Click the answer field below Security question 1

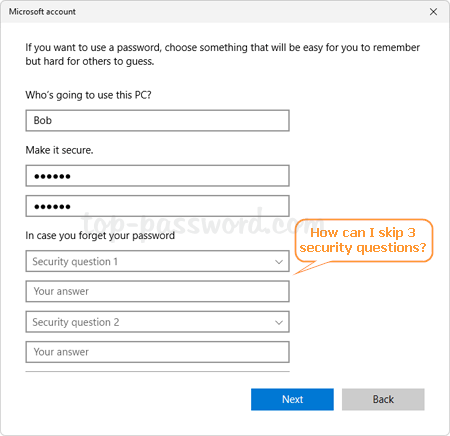click(157, 291)
